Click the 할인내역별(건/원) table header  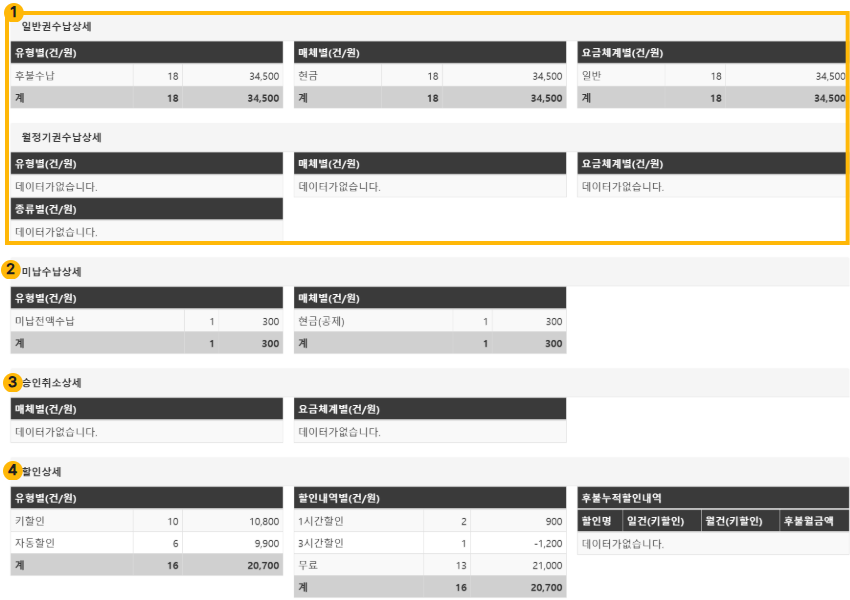coord(430,498)
